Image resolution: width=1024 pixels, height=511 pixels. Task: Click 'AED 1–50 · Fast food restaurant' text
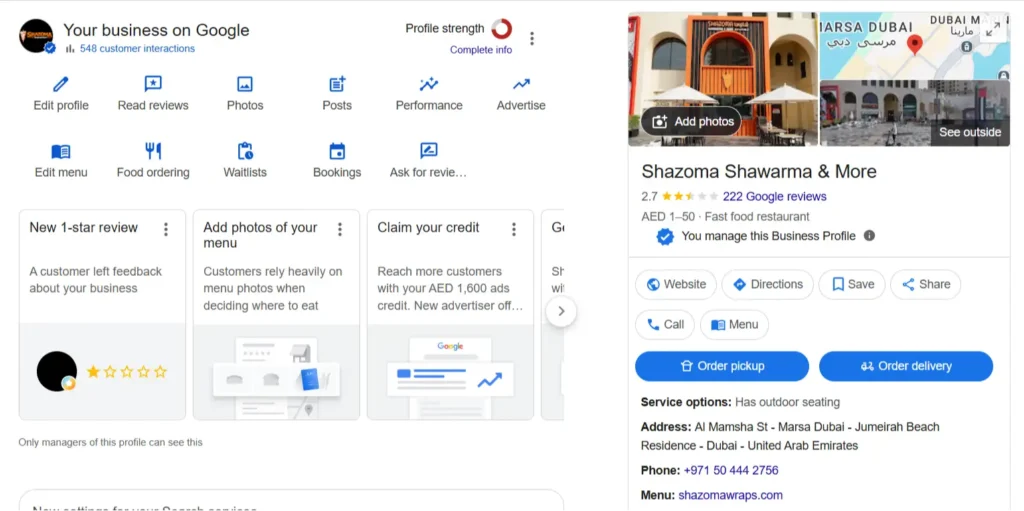726,216
